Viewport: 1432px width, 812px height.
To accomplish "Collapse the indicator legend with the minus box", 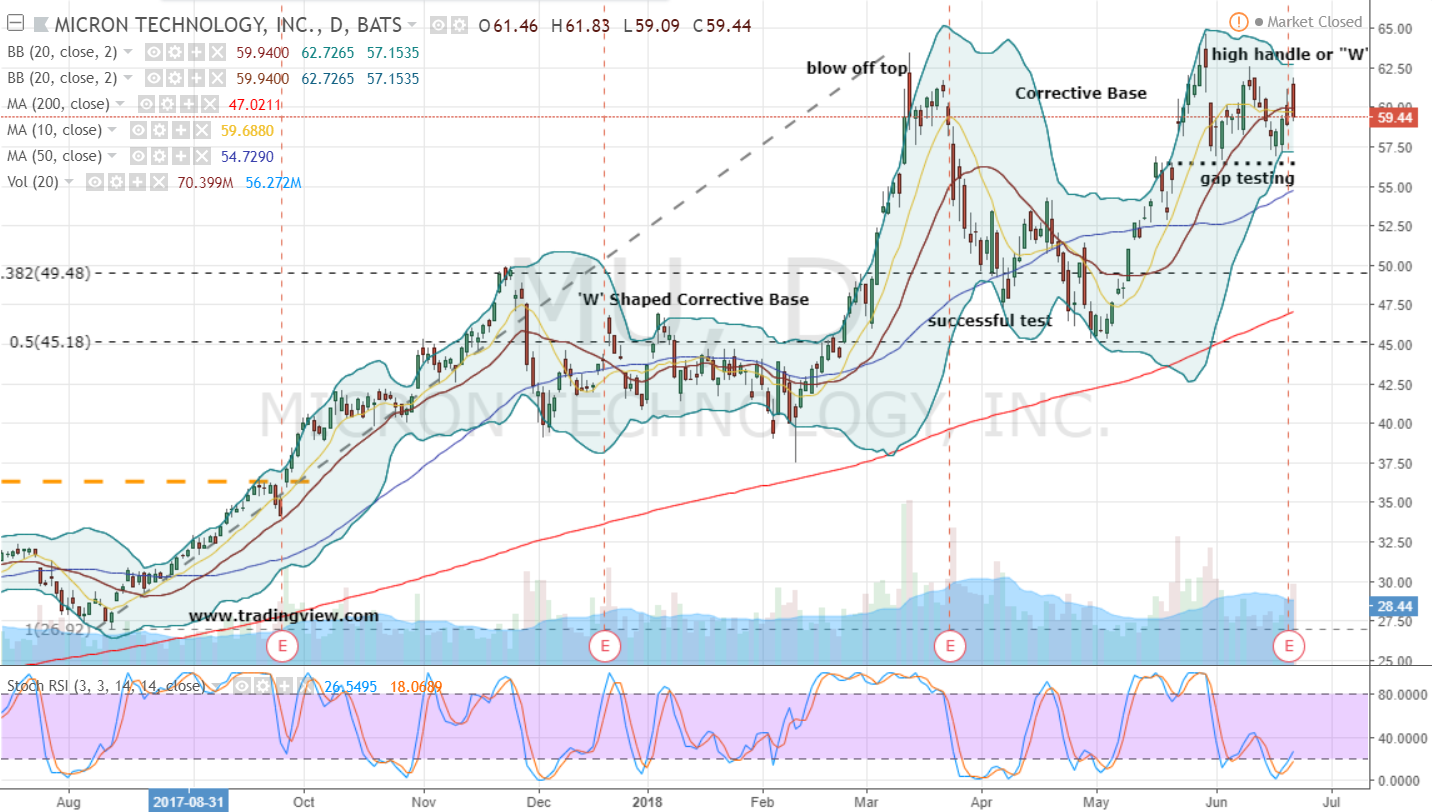I will click(x=14, y=24).
